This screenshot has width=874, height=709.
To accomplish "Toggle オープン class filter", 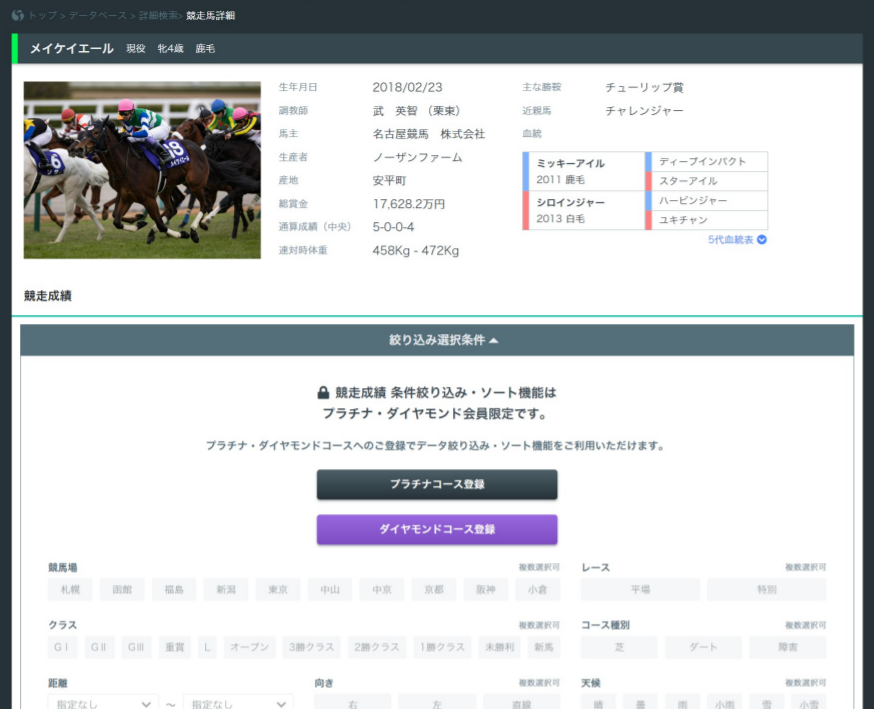I will 250,648.
